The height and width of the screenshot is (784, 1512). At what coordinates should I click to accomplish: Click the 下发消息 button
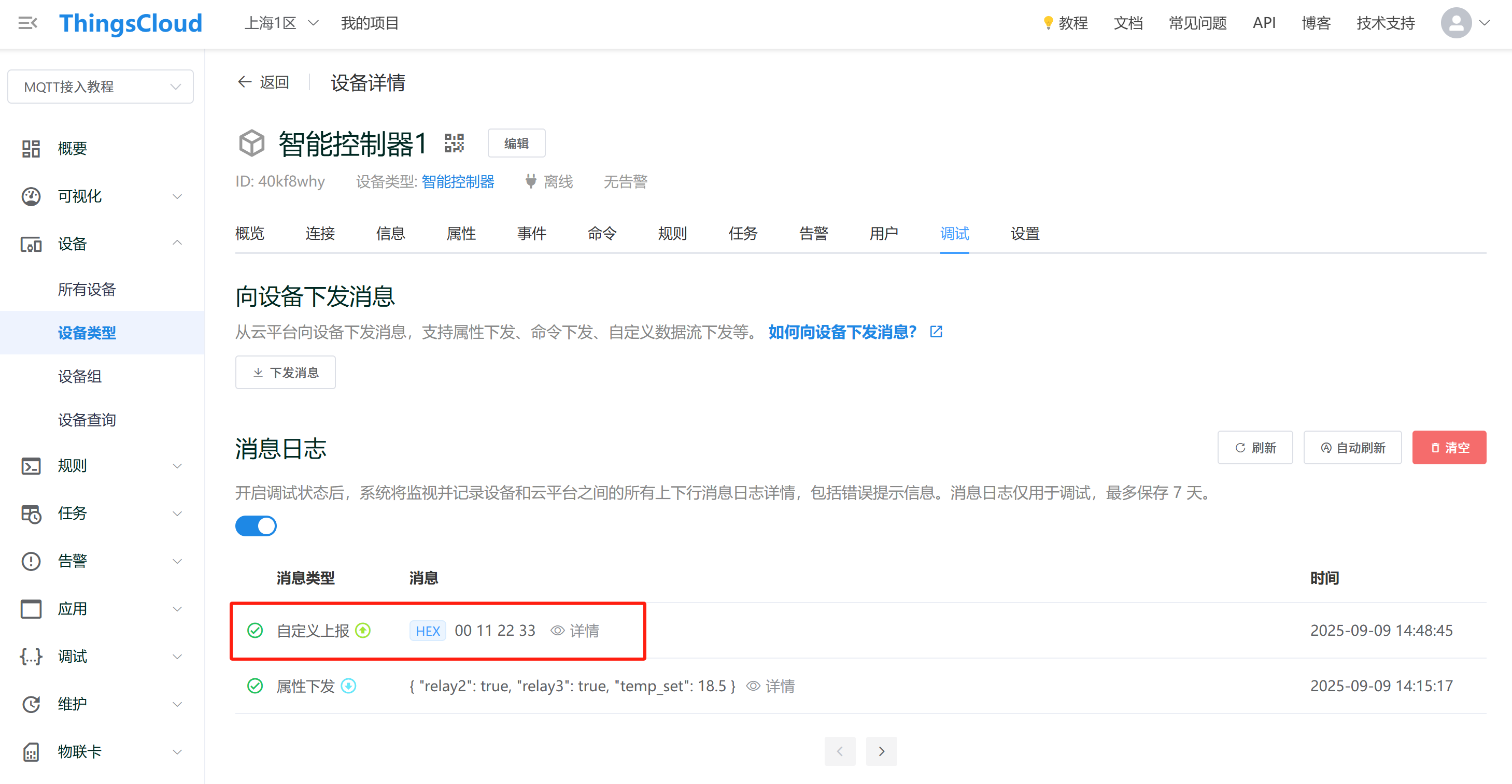(285, 373)
